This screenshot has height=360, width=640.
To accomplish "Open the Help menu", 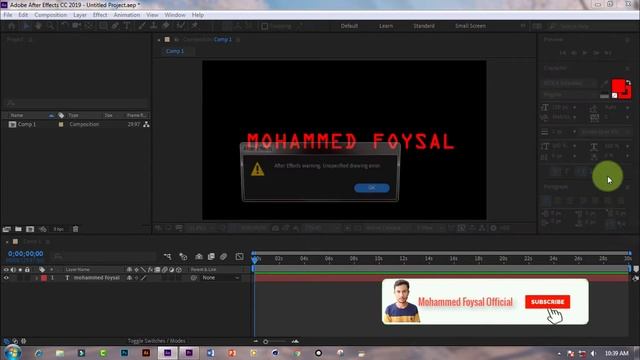I will pos(198,15).
